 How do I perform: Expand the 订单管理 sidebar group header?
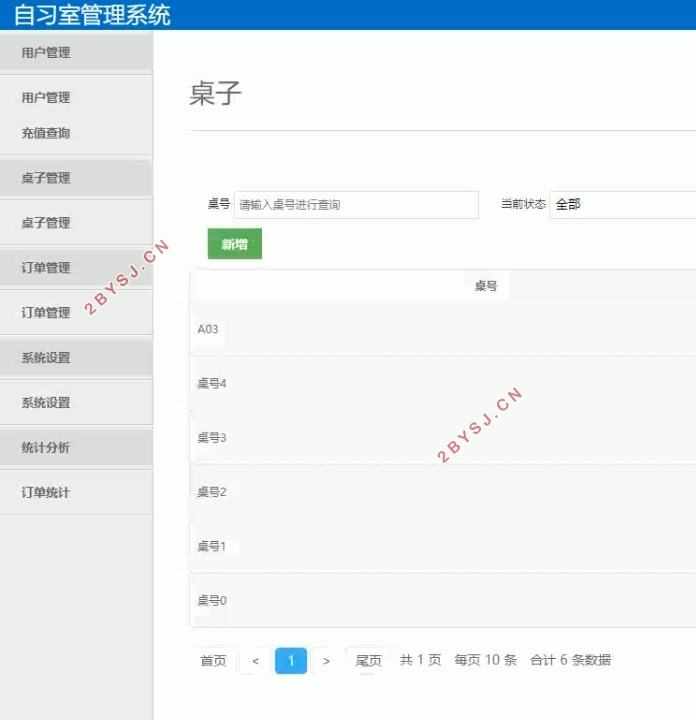pos(76,268)
